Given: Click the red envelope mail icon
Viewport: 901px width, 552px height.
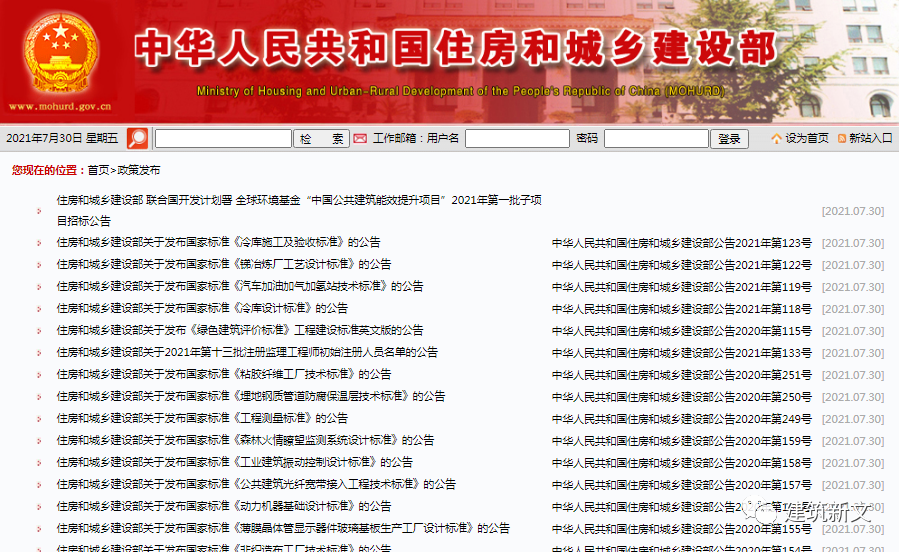Looking at the screenshot, I should coord(360,138).
